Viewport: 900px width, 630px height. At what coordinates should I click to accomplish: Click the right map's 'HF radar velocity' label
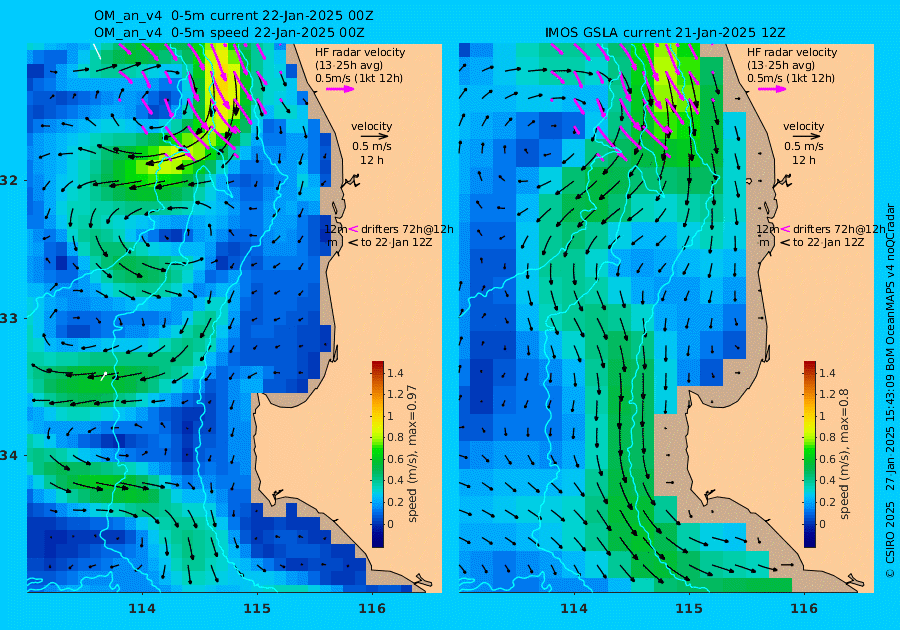(792, 52)
